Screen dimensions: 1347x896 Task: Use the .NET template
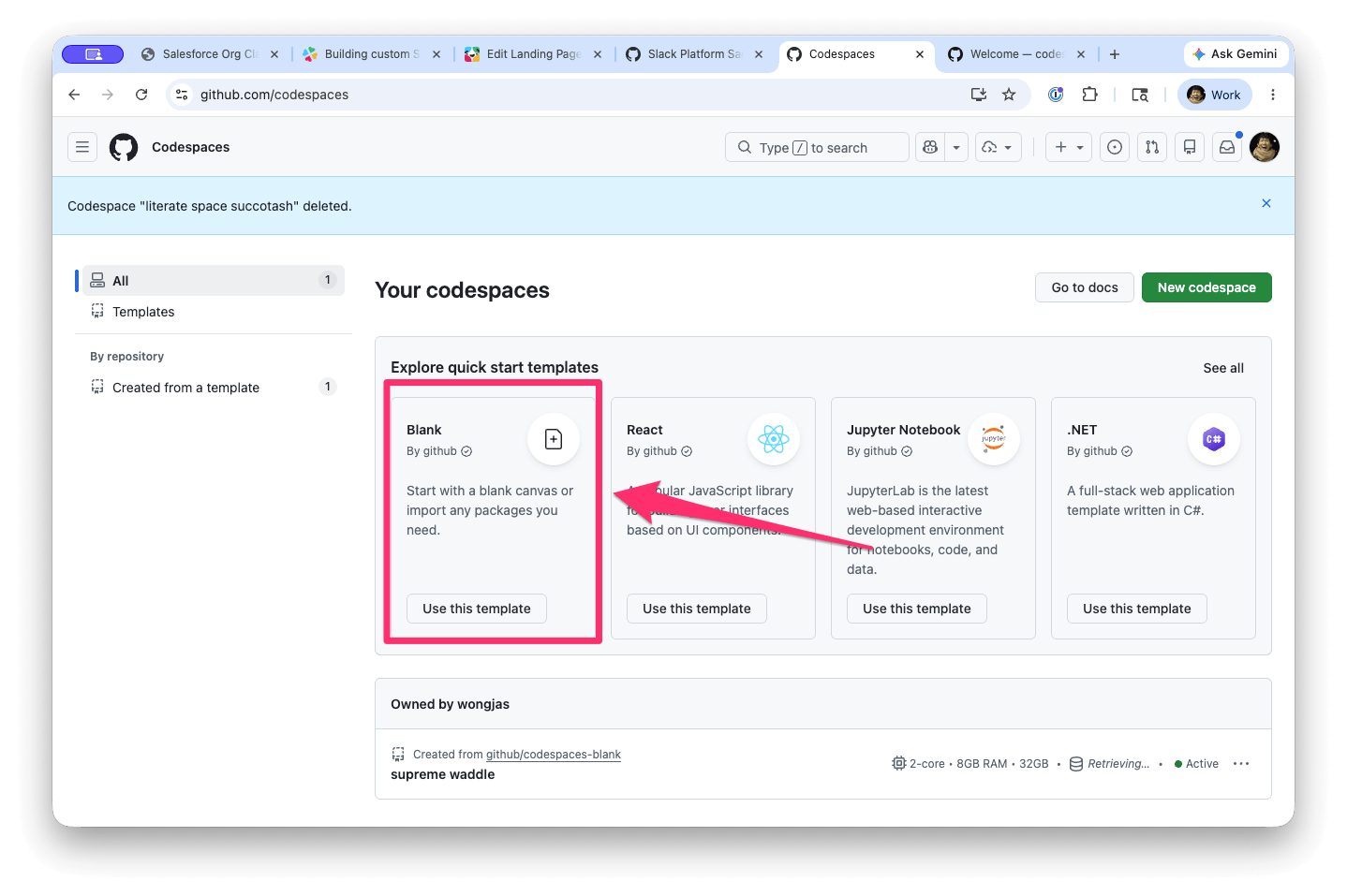(1137, 609)
